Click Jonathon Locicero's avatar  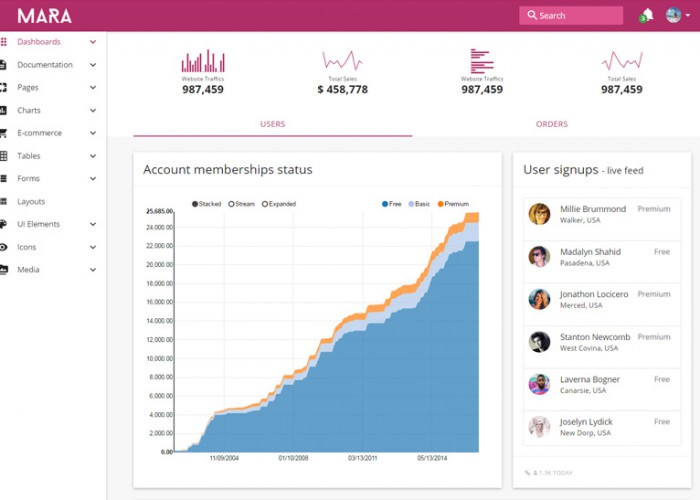click(x=539, y=299)
